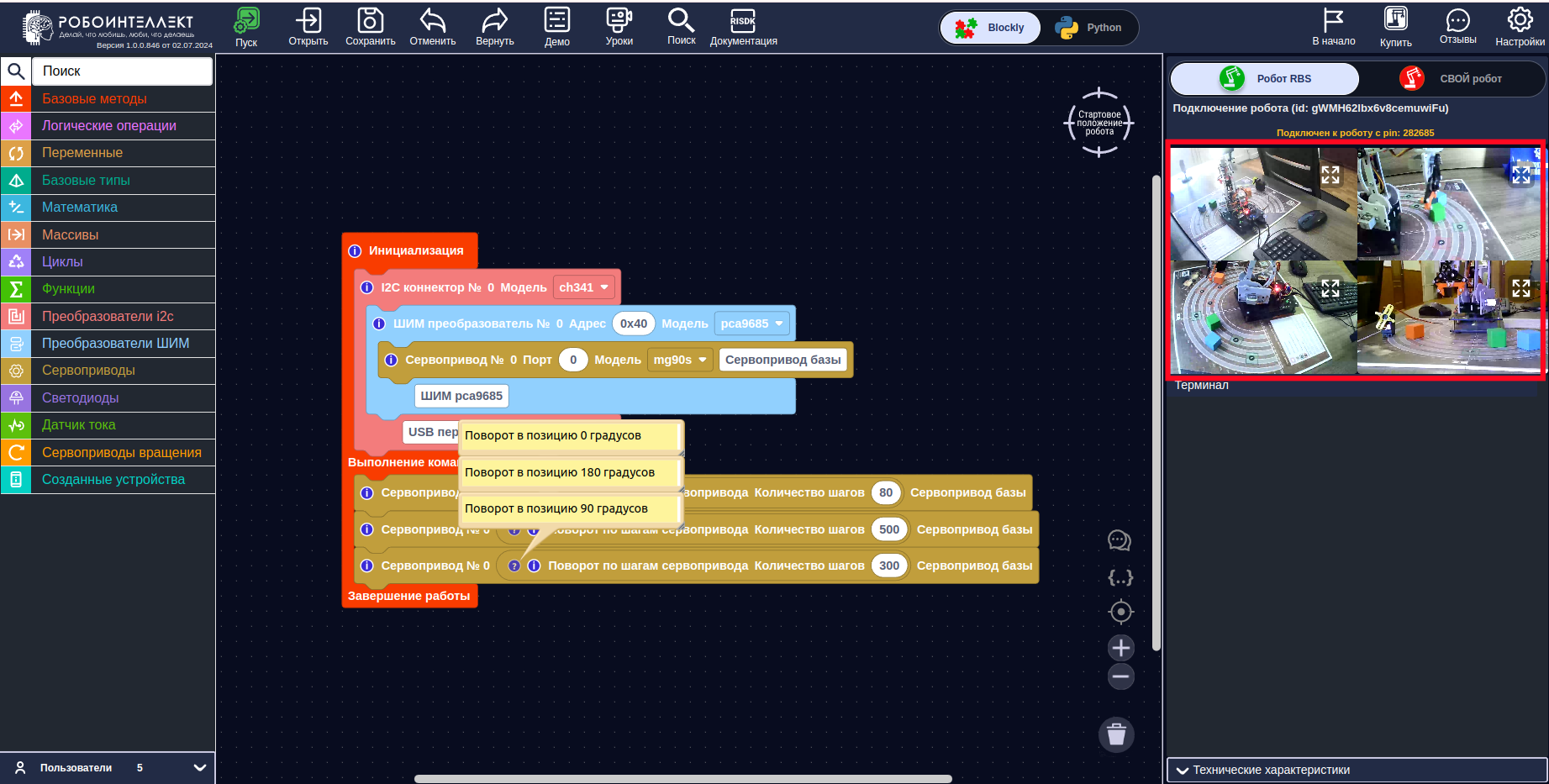Edit the Сервопривод базы name field
1549x784 pixels.
783,360
